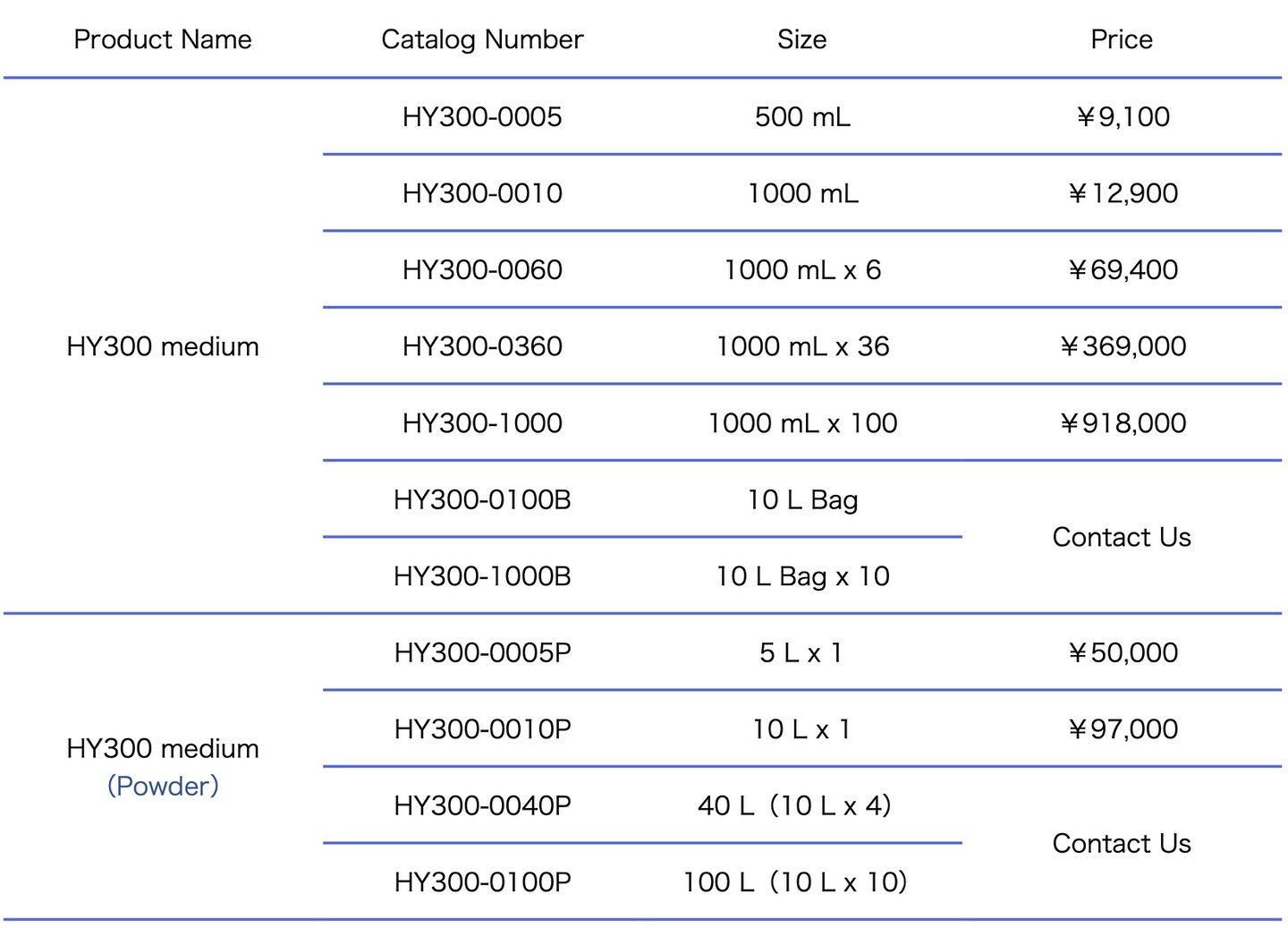Select catalog number HY300-0005
The width and height of the screenshot is (1288, 928).
[x=482, y=116]
